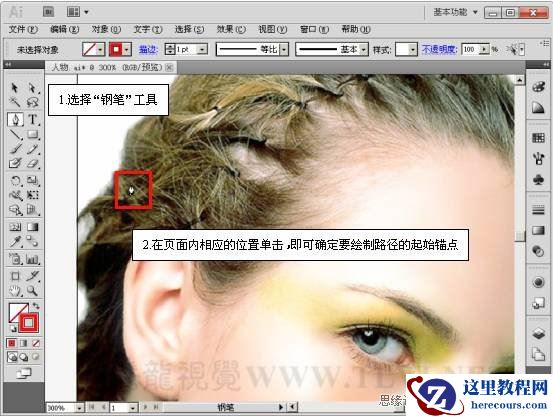
Task: Open the Color panel in right dock
Action: 538,86
